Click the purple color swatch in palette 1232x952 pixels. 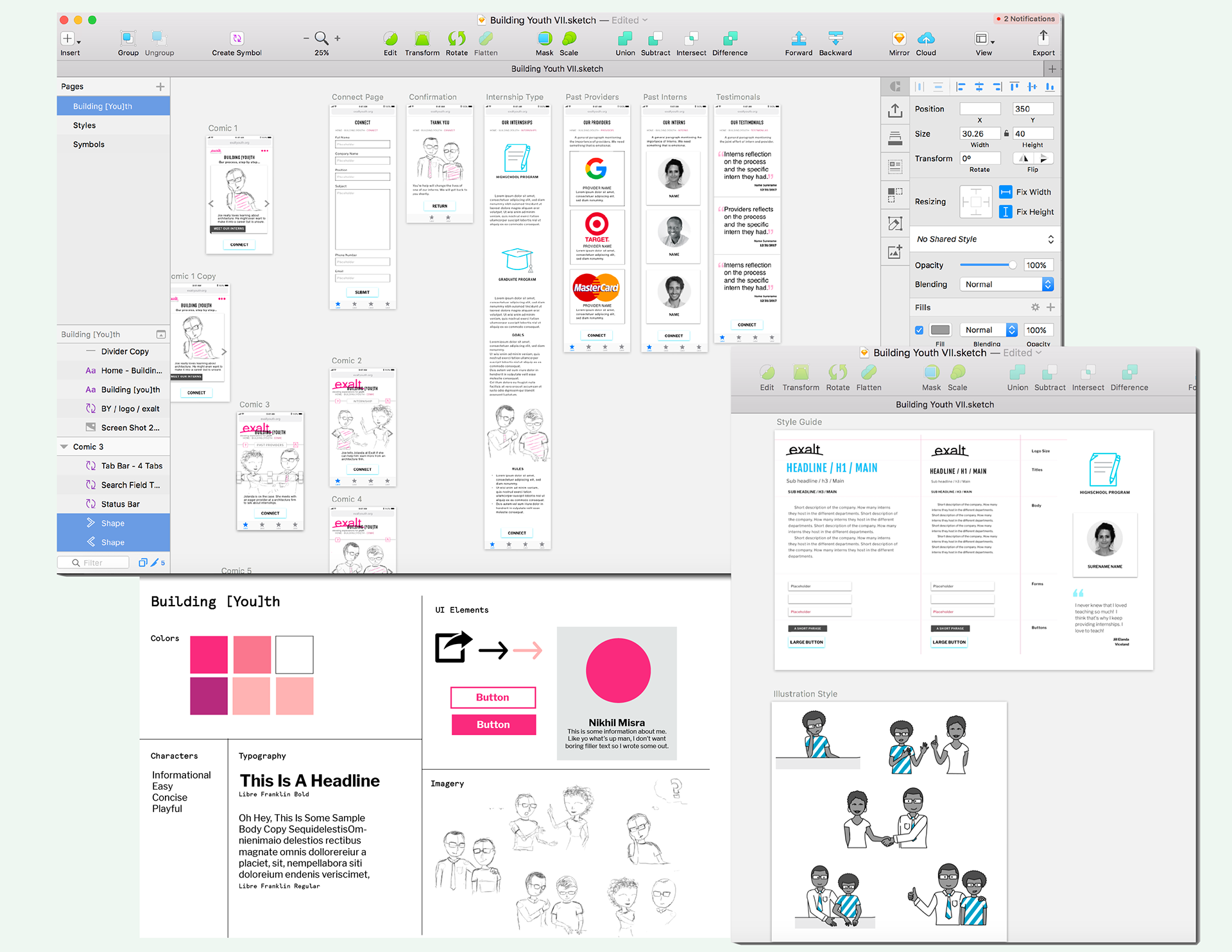209,696
